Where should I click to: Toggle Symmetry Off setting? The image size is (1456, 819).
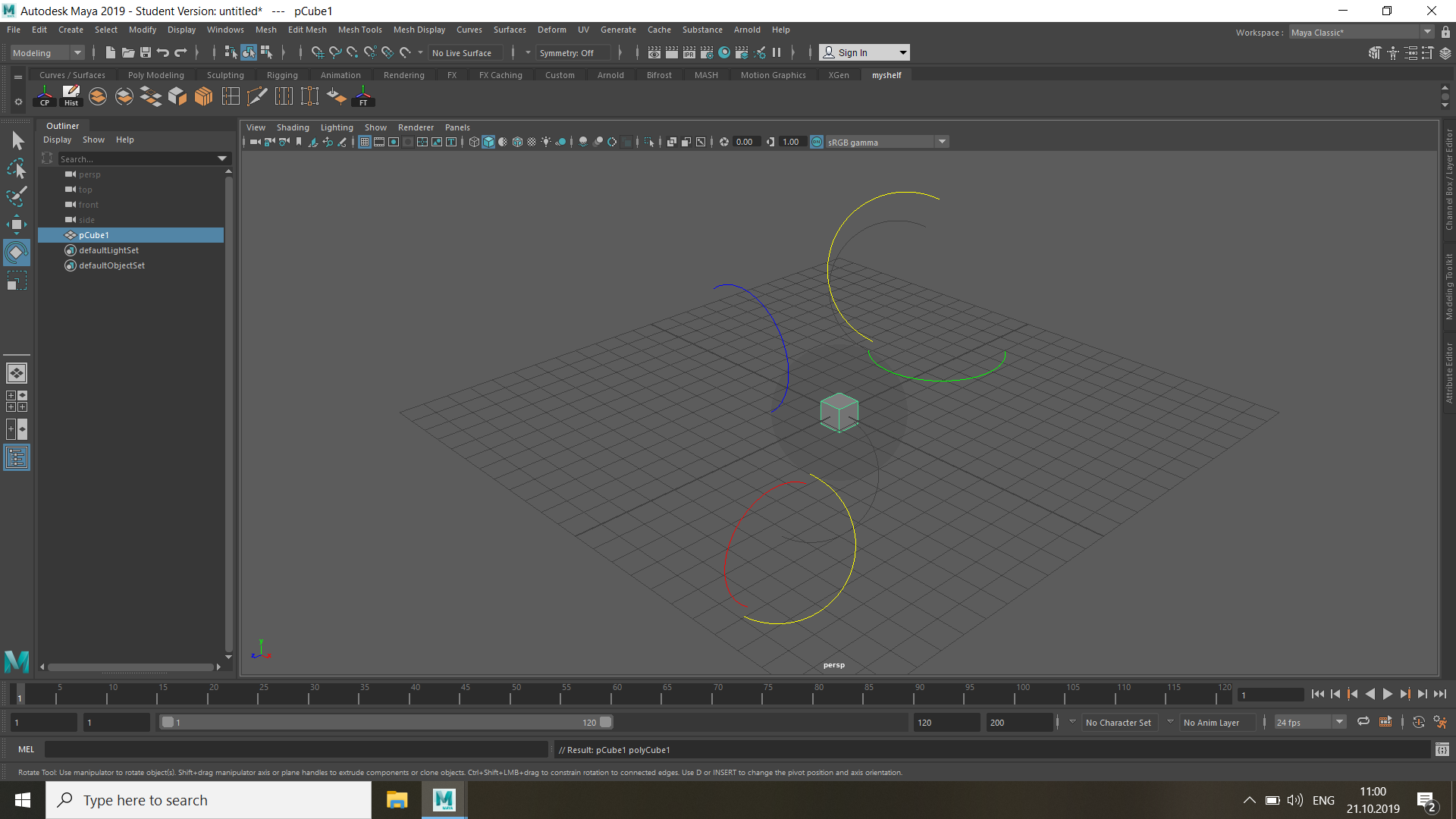pos(573,52)
